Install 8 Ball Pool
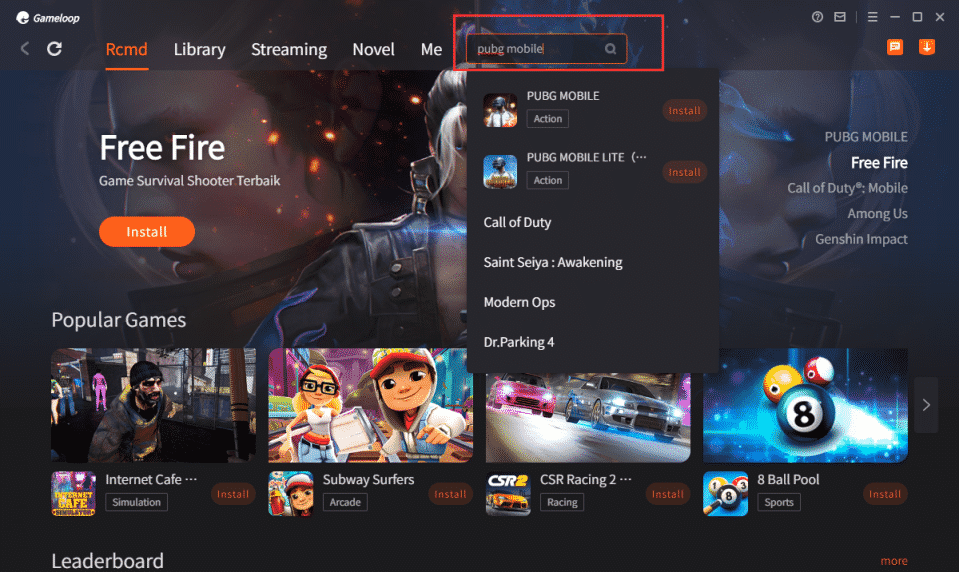The image size is (959, 572). pos(885,494)
